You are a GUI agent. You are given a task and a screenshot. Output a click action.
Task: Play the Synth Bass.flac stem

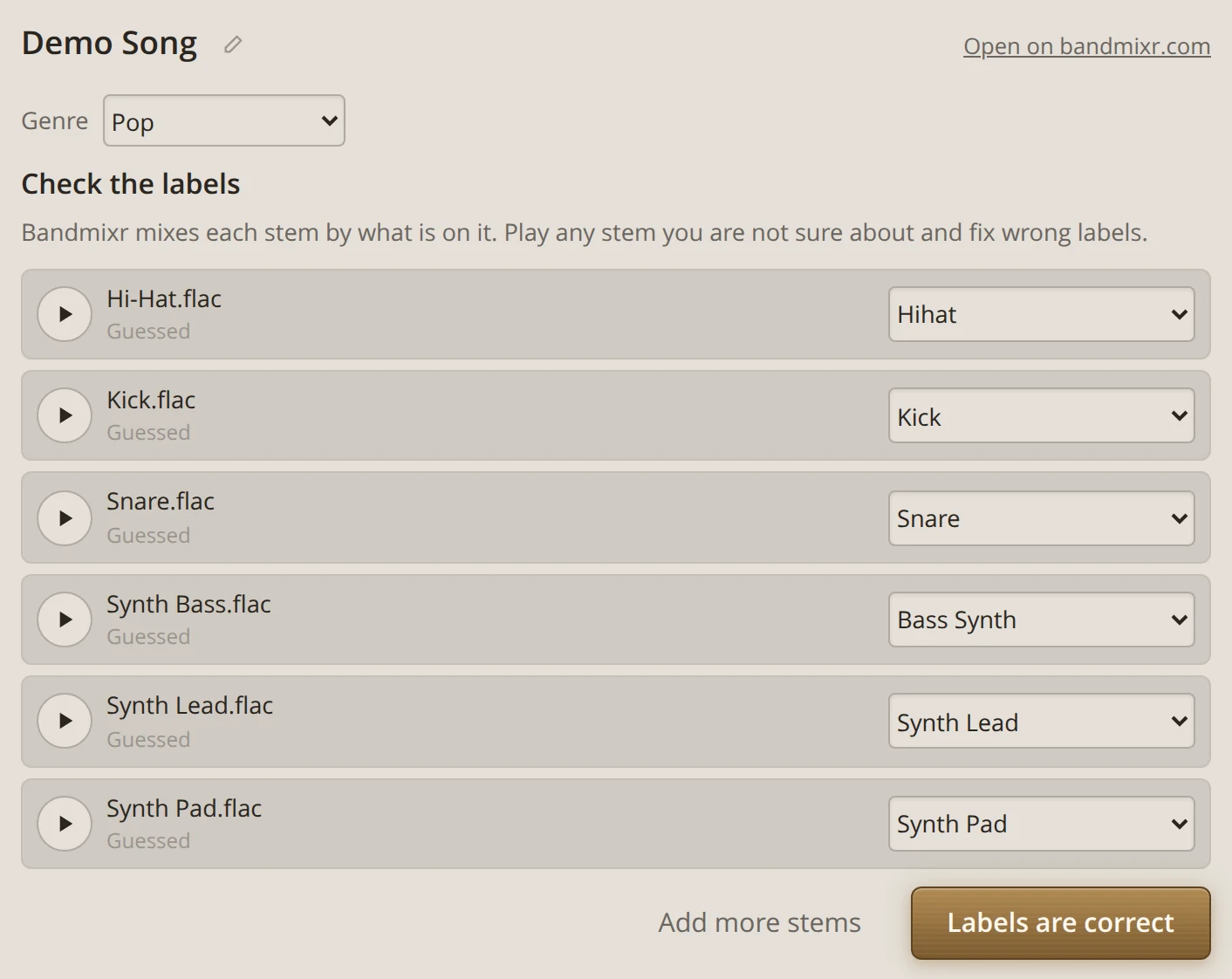pyautogui.click(x=65, y=620)
